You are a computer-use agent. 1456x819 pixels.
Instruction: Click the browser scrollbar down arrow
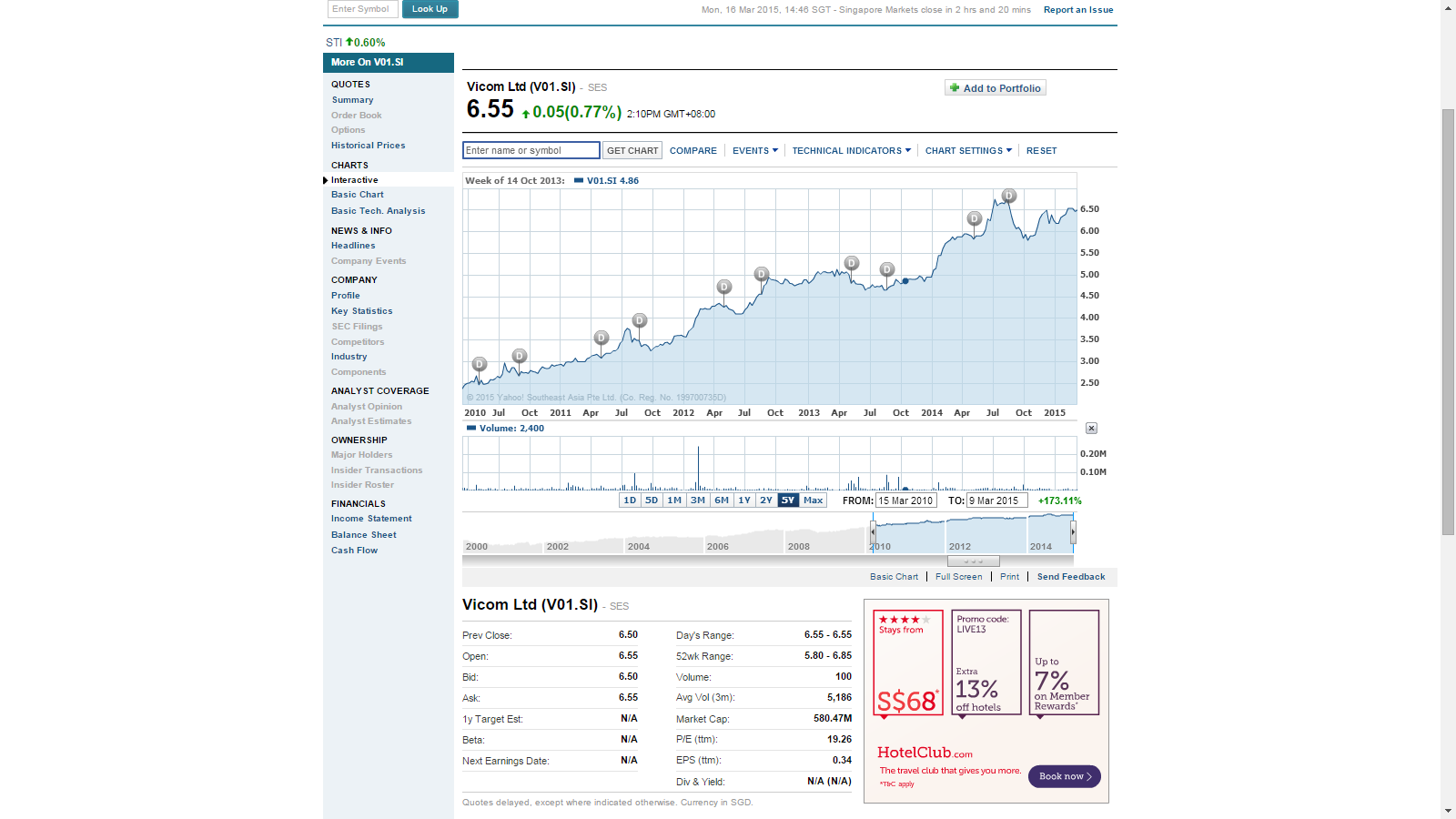click(x=1448, y=811)
